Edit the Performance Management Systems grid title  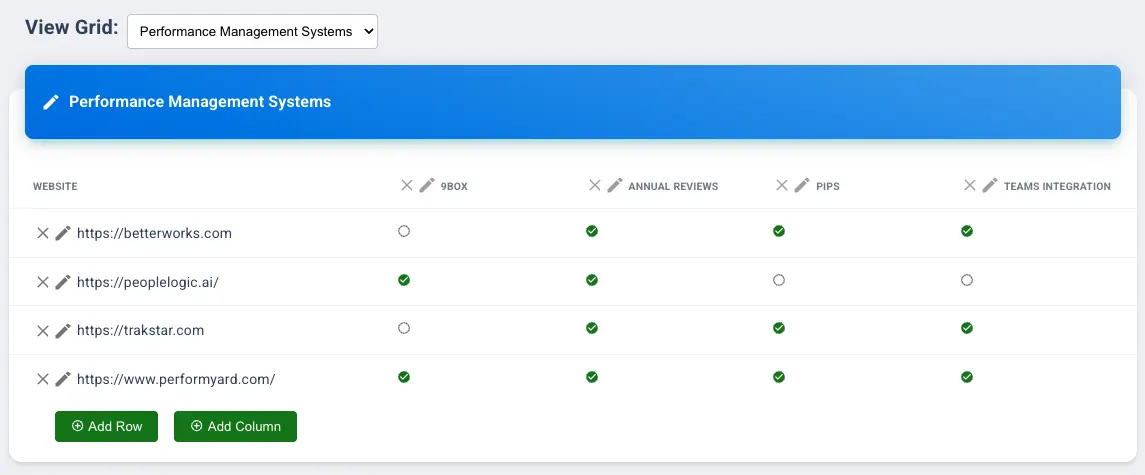[50, 102]
